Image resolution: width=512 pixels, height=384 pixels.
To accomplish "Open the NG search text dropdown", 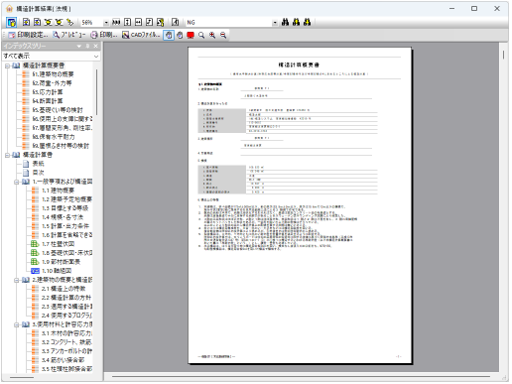I will [275, 23].
